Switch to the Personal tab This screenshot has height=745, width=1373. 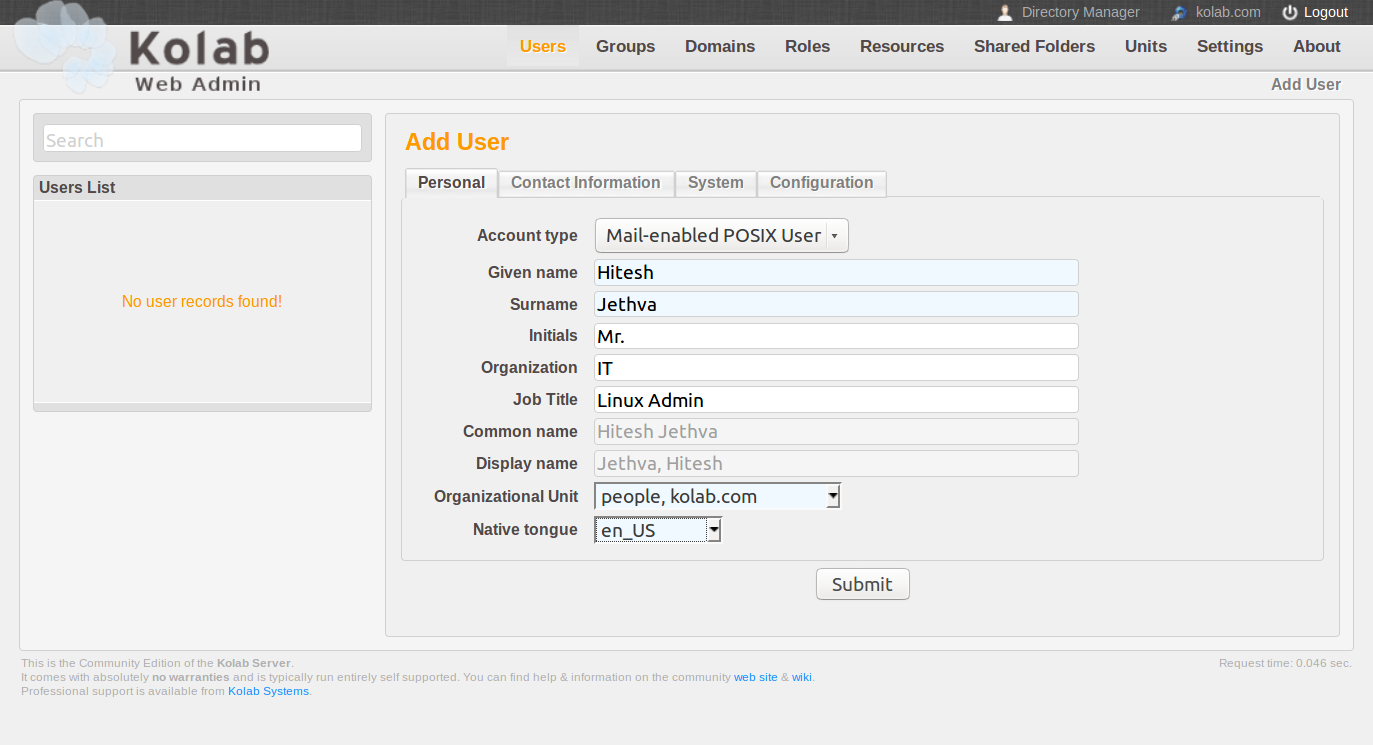tap(451, 183)
